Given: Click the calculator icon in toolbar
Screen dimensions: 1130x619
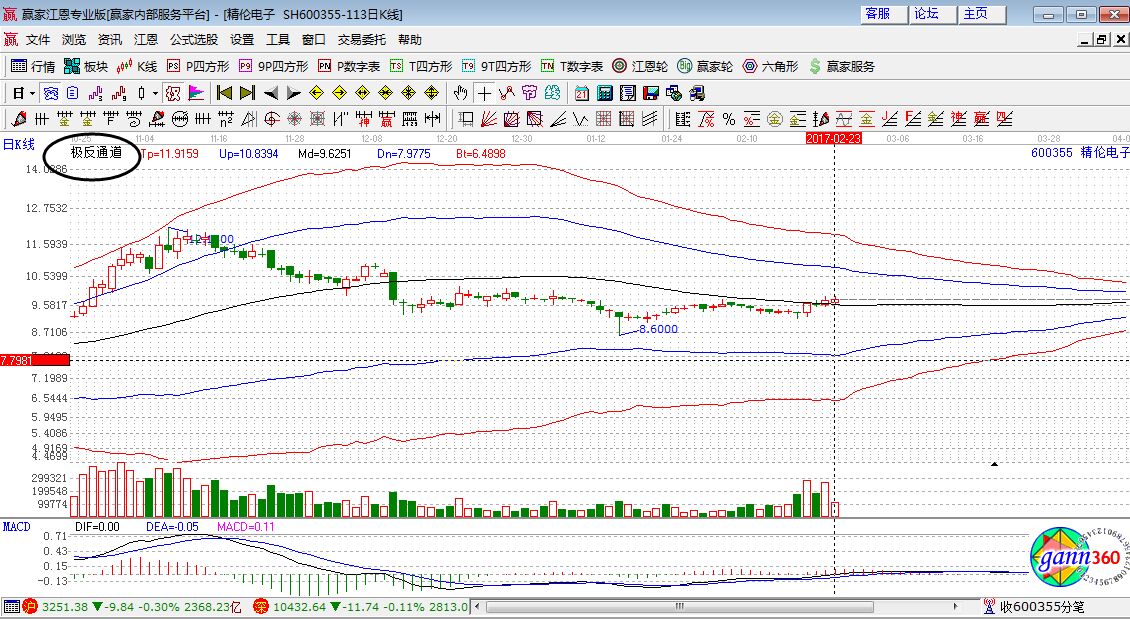Looking at the screenshot, I should (x=604, y=93).
